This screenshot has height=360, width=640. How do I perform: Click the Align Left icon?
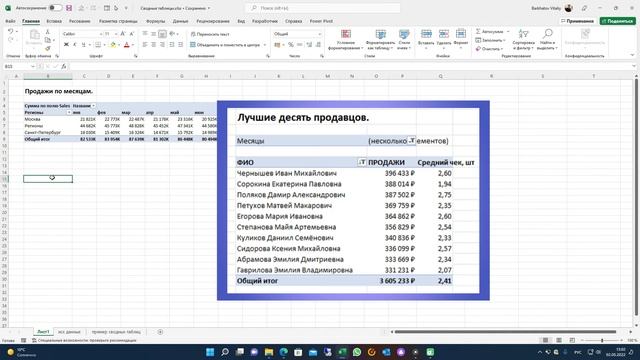tap(145, 44)
